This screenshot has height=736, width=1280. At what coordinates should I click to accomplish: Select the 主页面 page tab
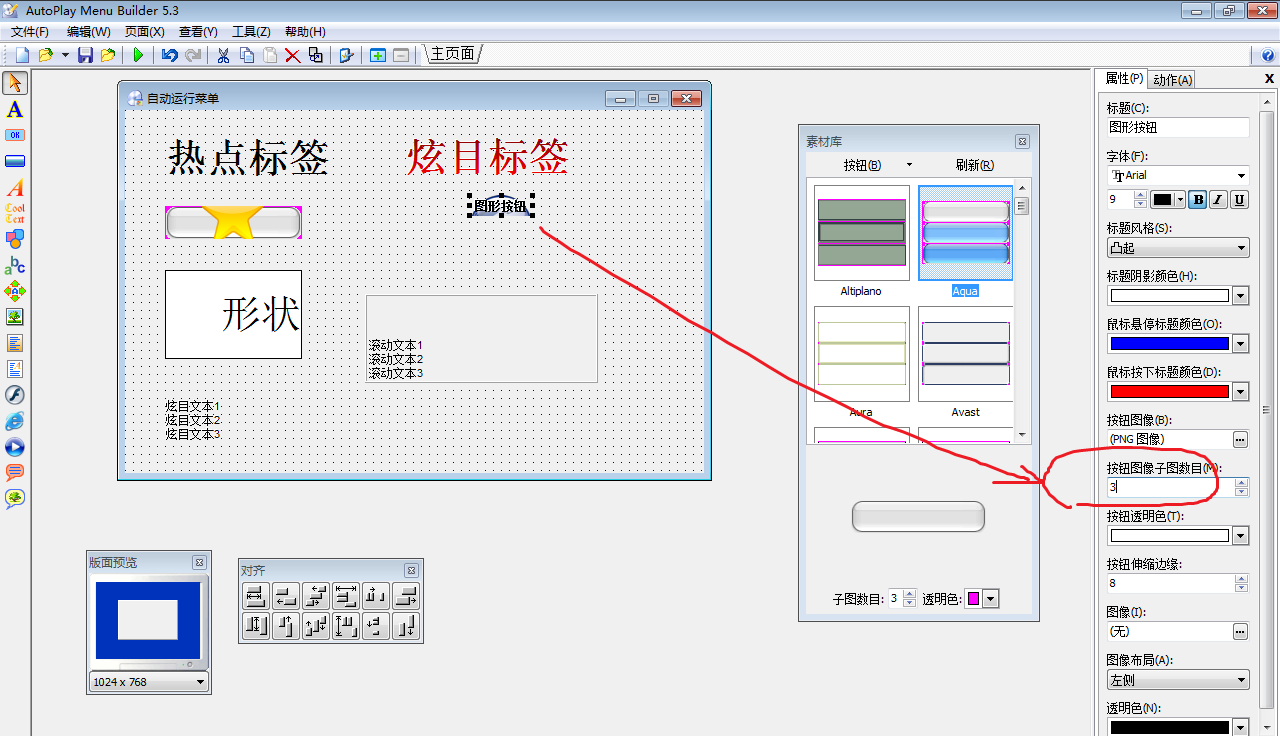453,54
